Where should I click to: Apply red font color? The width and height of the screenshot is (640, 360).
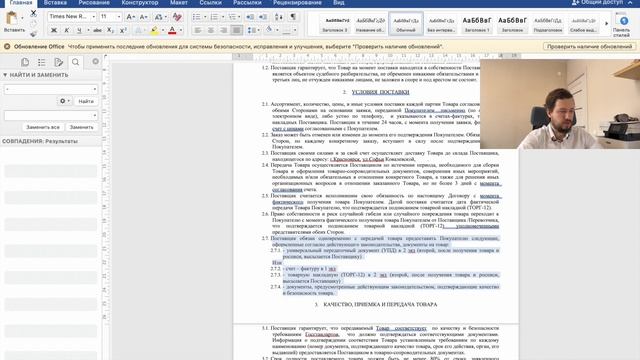click(x=172, y=30)
